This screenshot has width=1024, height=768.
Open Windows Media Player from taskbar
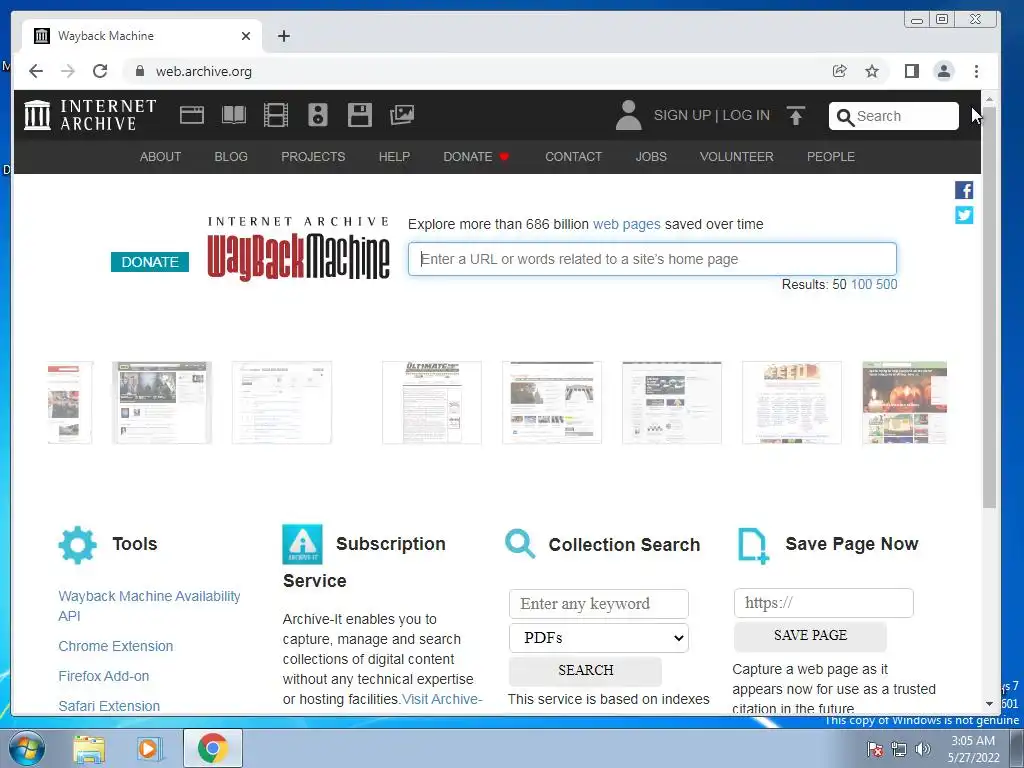point(149,749)
